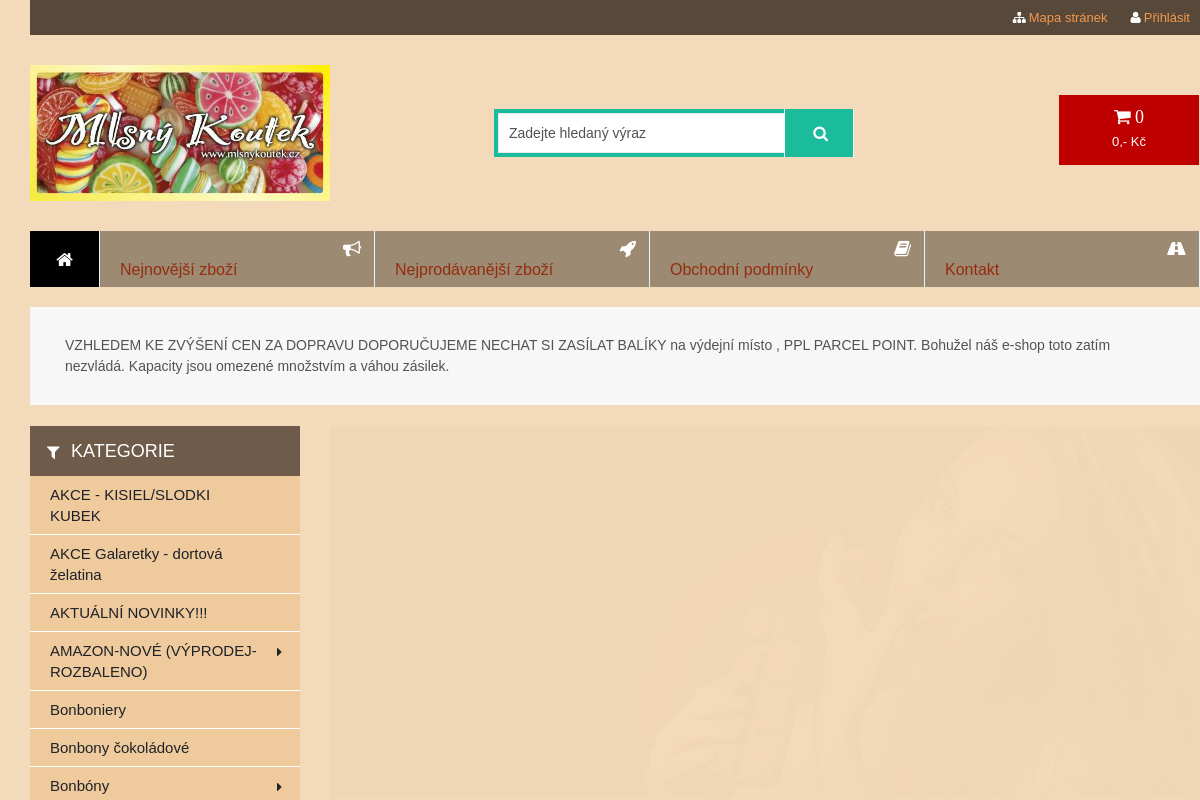Click the Přihlásit login link

tap(1167, 18)
